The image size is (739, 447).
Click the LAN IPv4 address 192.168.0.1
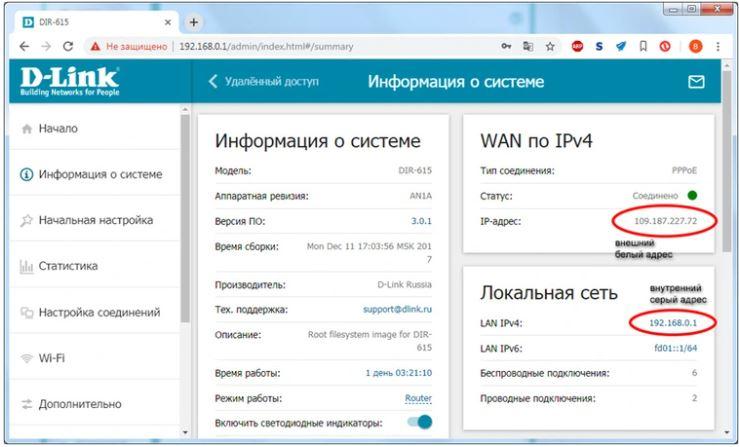673,323
